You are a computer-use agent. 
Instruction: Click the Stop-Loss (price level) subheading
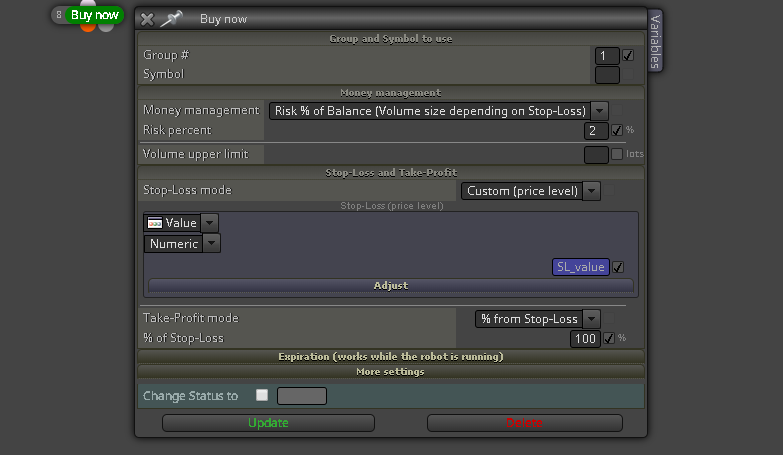(392, 206)
